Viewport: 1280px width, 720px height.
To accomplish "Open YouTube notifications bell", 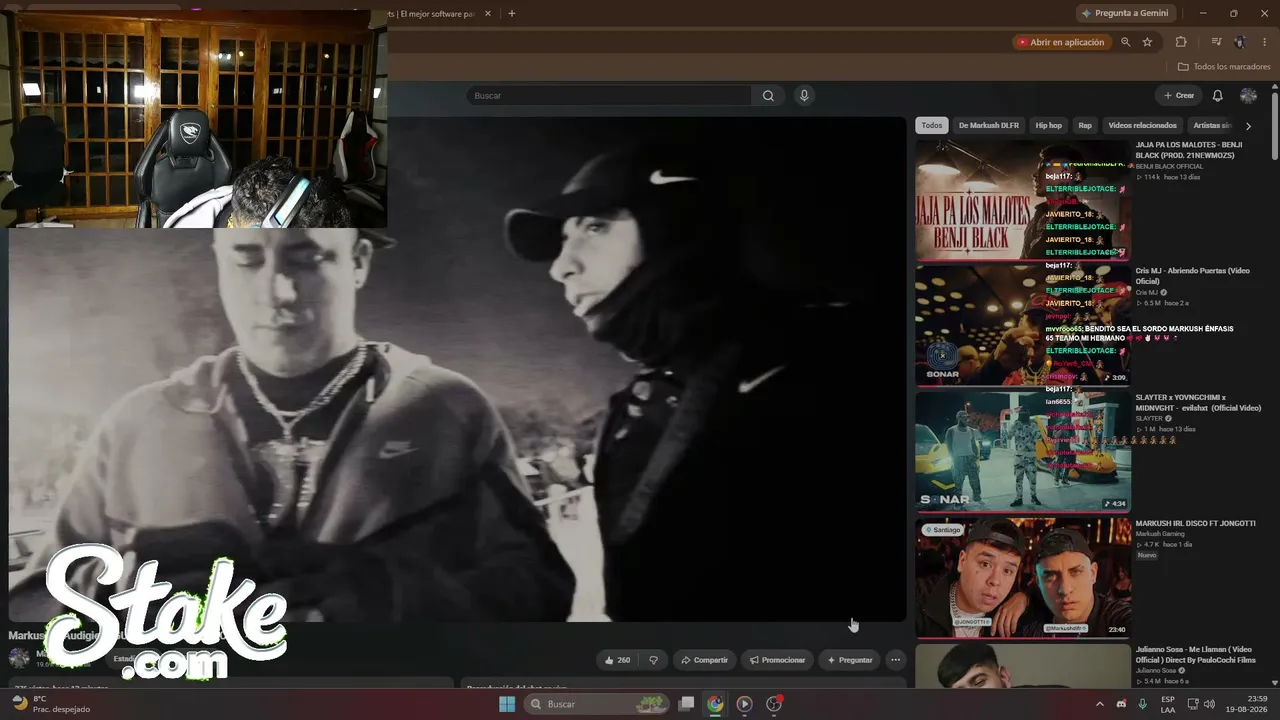I will (x=1218, y=96).
